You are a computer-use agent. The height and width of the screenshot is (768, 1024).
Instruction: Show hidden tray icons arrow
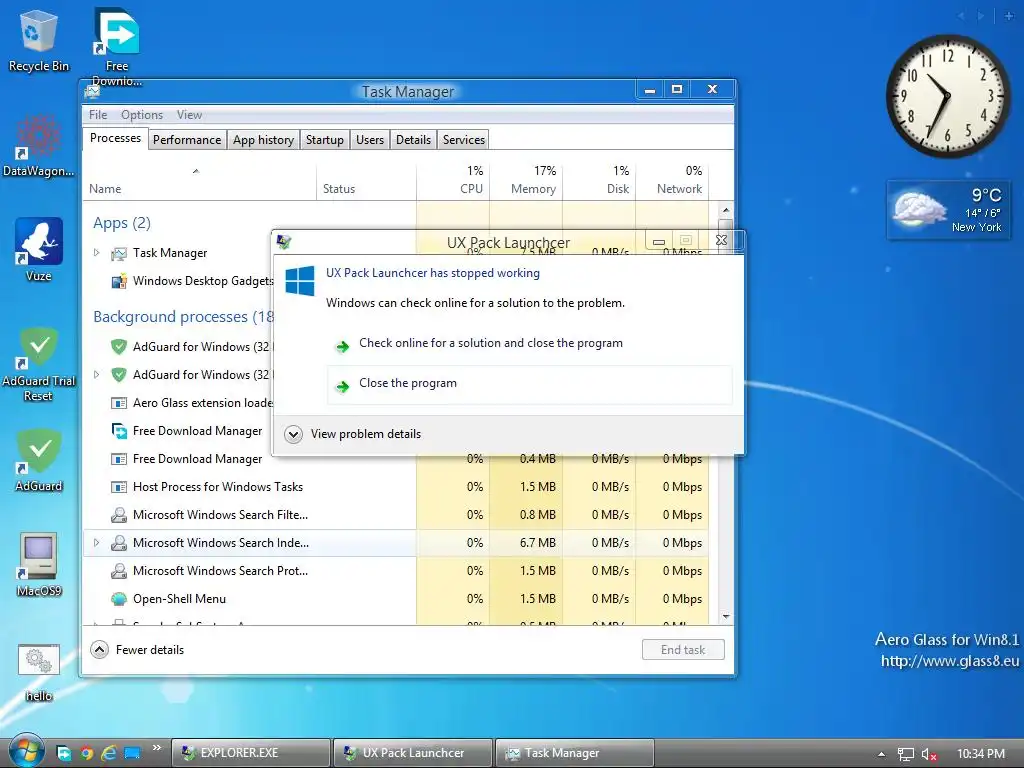(881, 754)
